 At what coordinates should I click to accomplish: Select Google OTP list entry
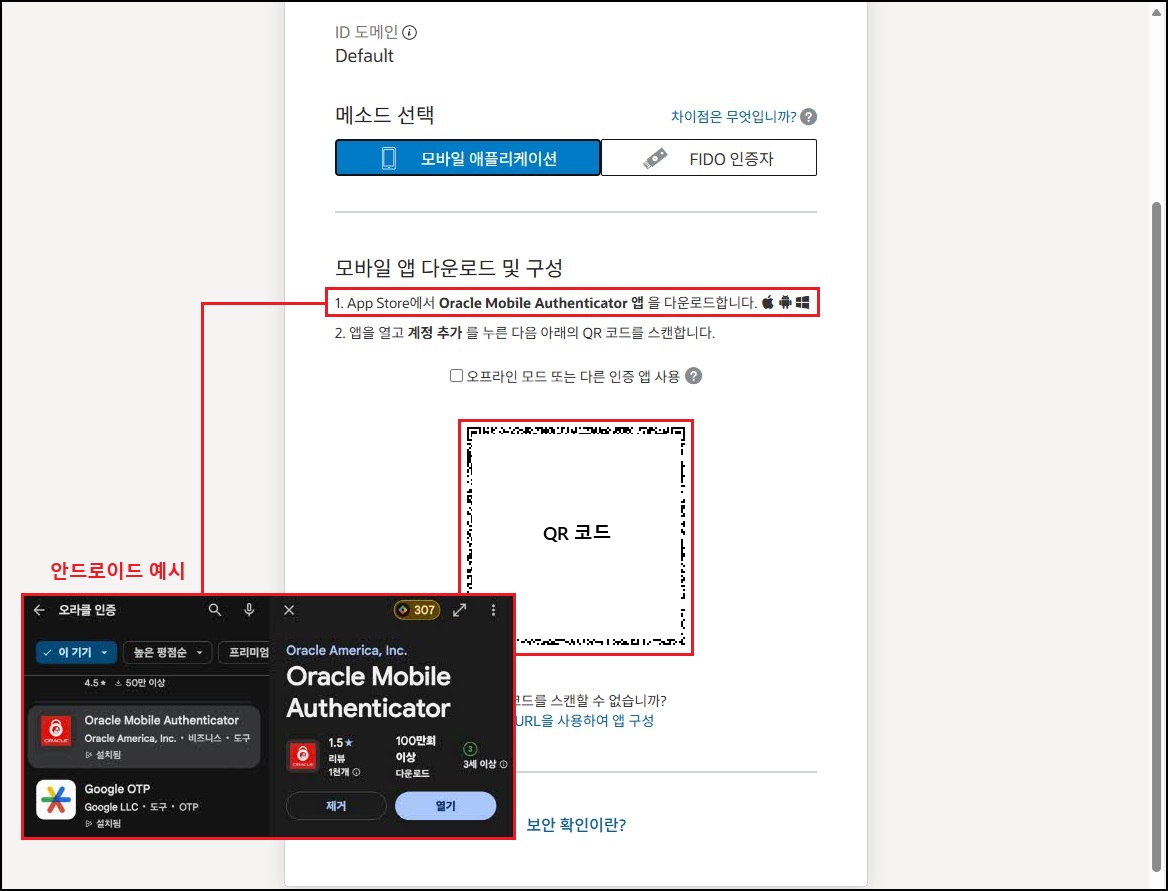tap(144, 803)
